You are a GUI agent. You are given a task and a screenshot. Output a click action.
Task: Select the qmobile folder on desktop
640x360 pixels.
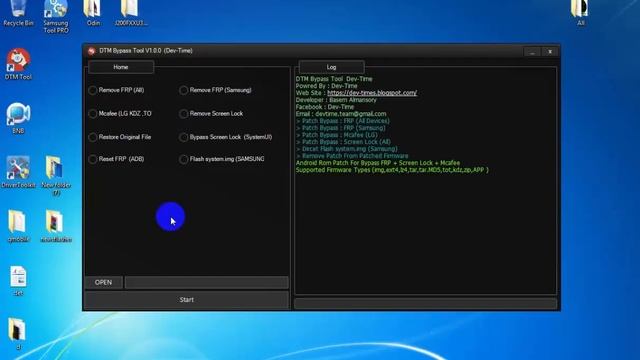(18, 226)
